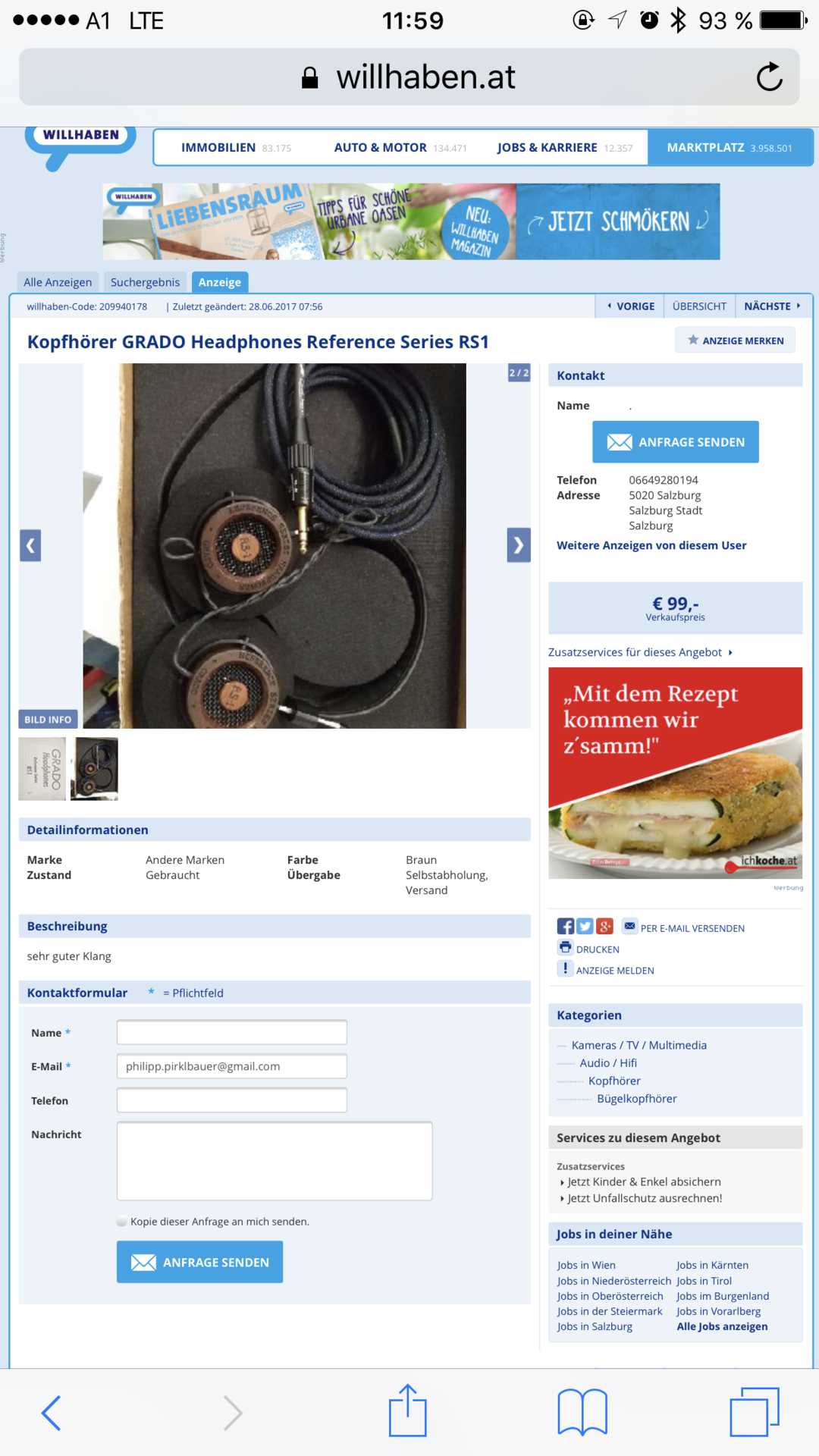Expand 'Zusatzservices für dieses Angebot'
819x1456 pixels.
tap(639, 652)
